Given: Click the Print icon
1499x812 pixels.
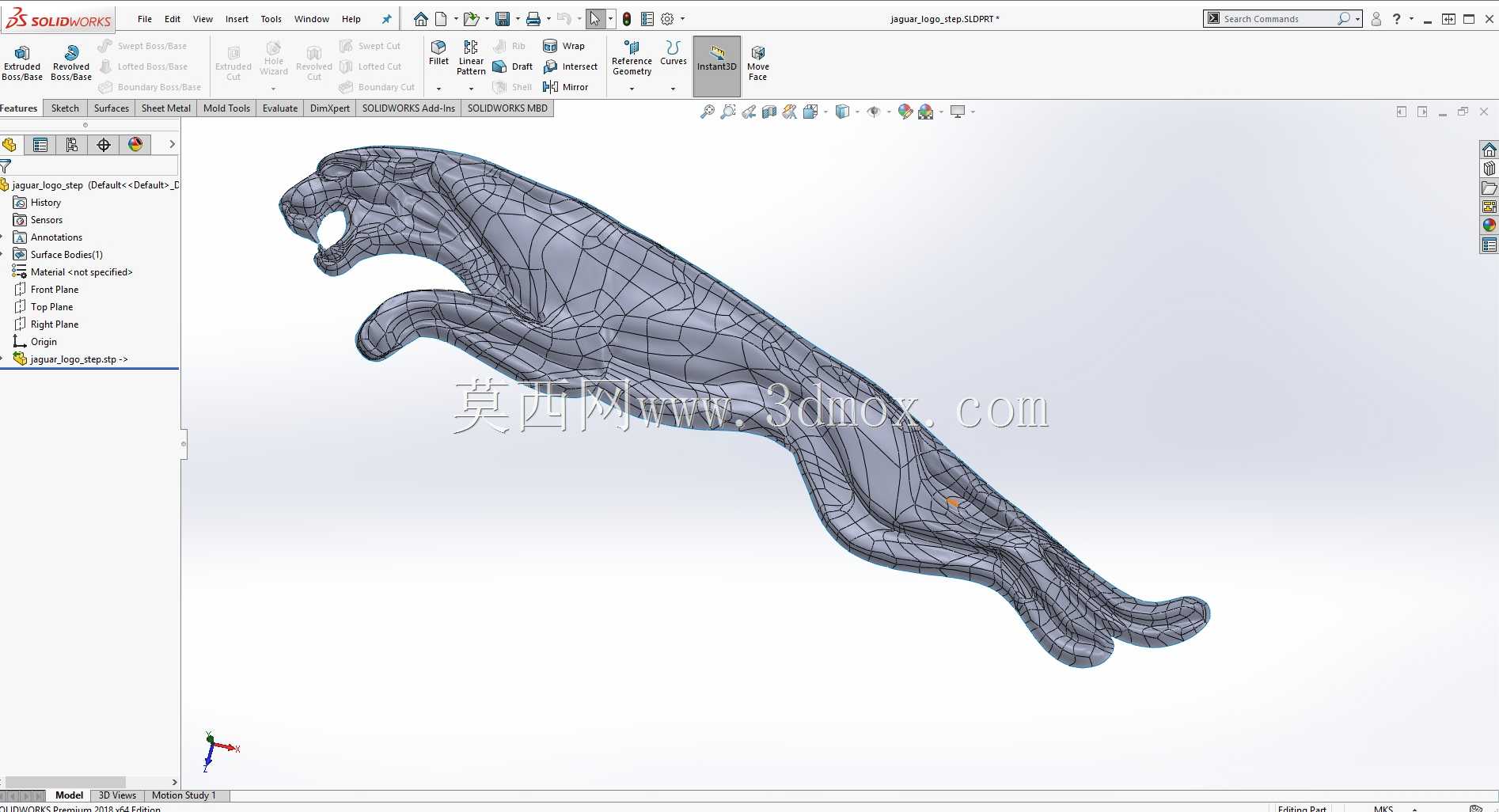Looking at the screenshot, I should [533, 19].
